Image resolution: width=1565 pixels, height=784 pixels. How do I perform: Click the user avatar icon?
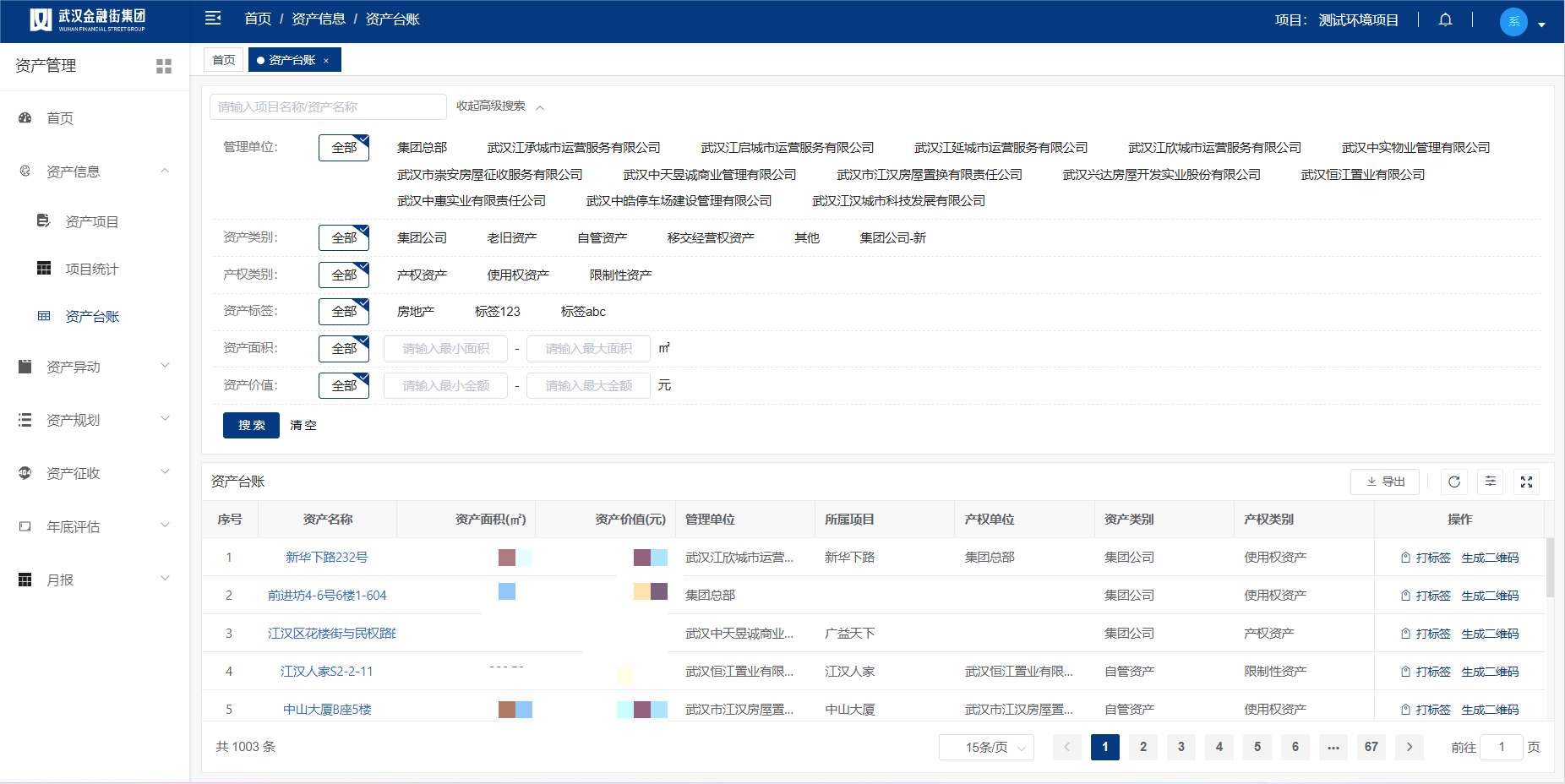tap(1513, 21)
